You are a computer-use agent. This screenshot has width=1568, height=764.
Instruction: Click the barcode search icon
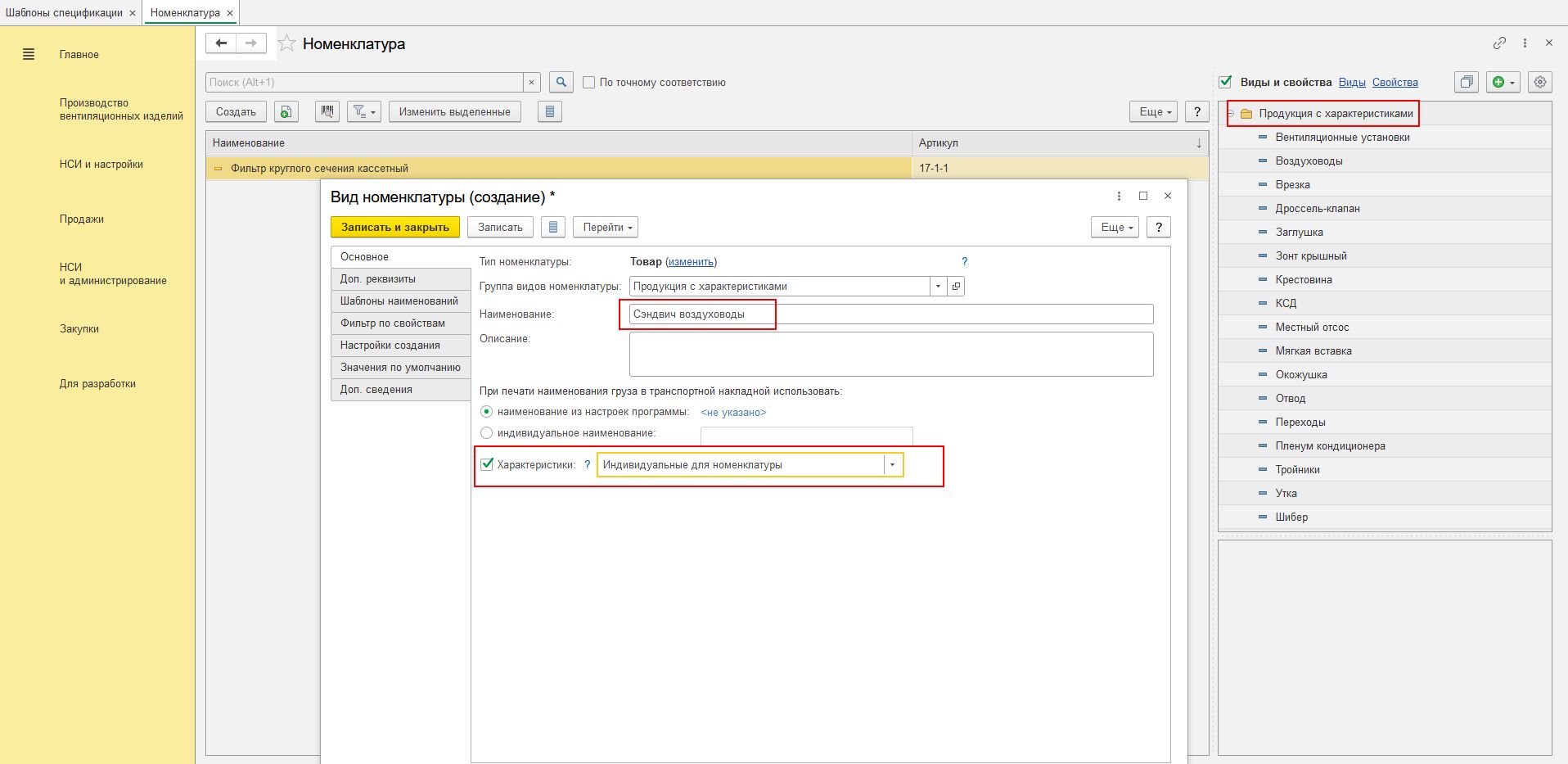coord(327,111)
